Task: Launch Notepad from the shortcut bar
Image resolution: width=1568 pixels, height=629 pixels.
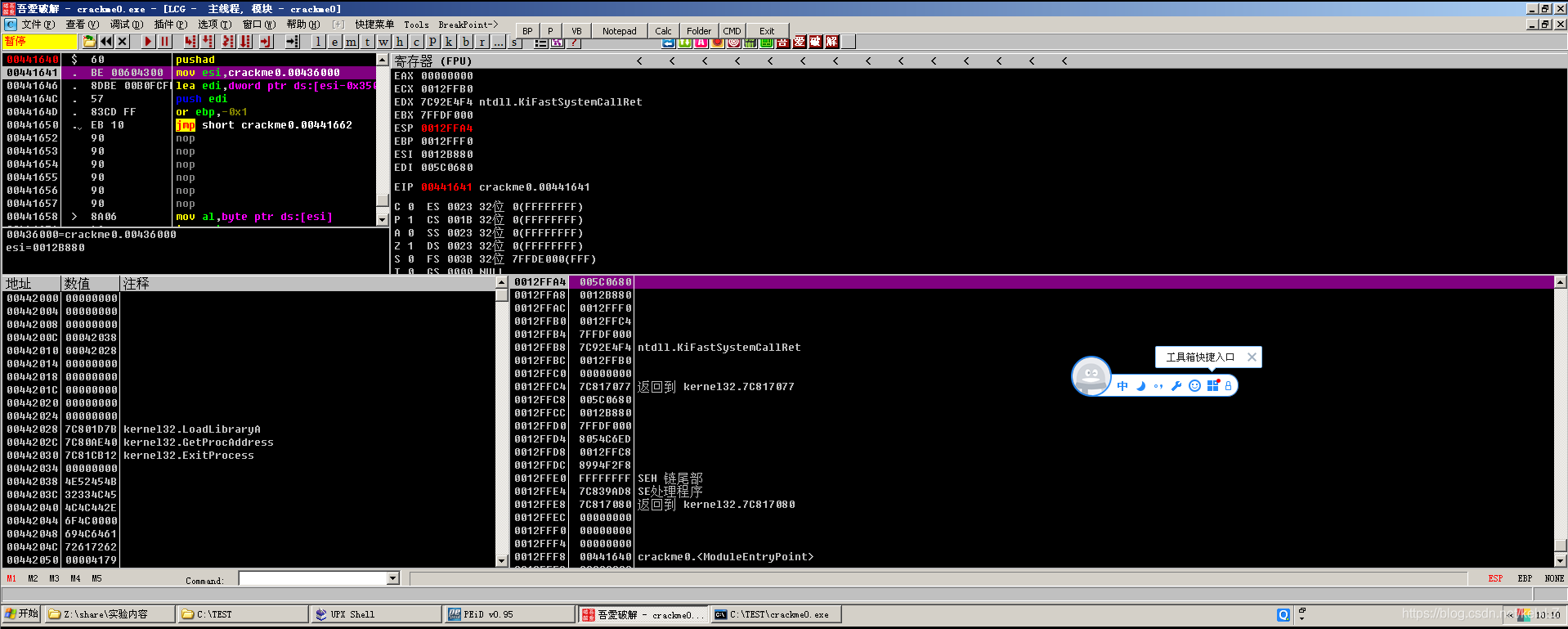Action: [x=619, y=31]
